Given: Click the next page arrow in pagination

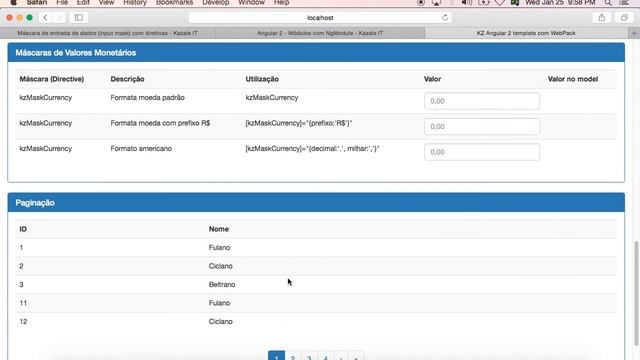Looking at the screenshot, I should click(x=341, y=356).
